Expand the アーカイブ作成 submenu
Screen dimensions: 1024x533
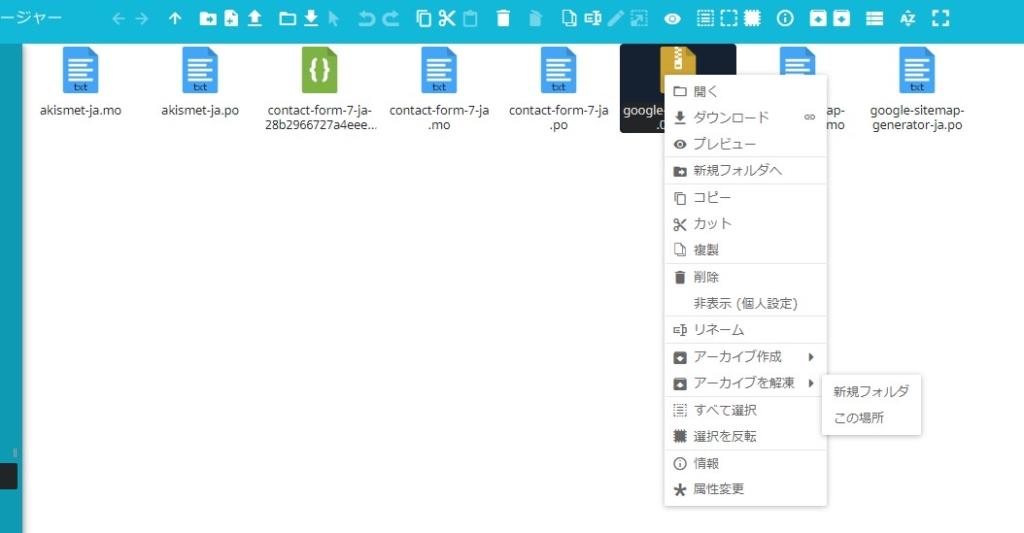click(745, 357)
